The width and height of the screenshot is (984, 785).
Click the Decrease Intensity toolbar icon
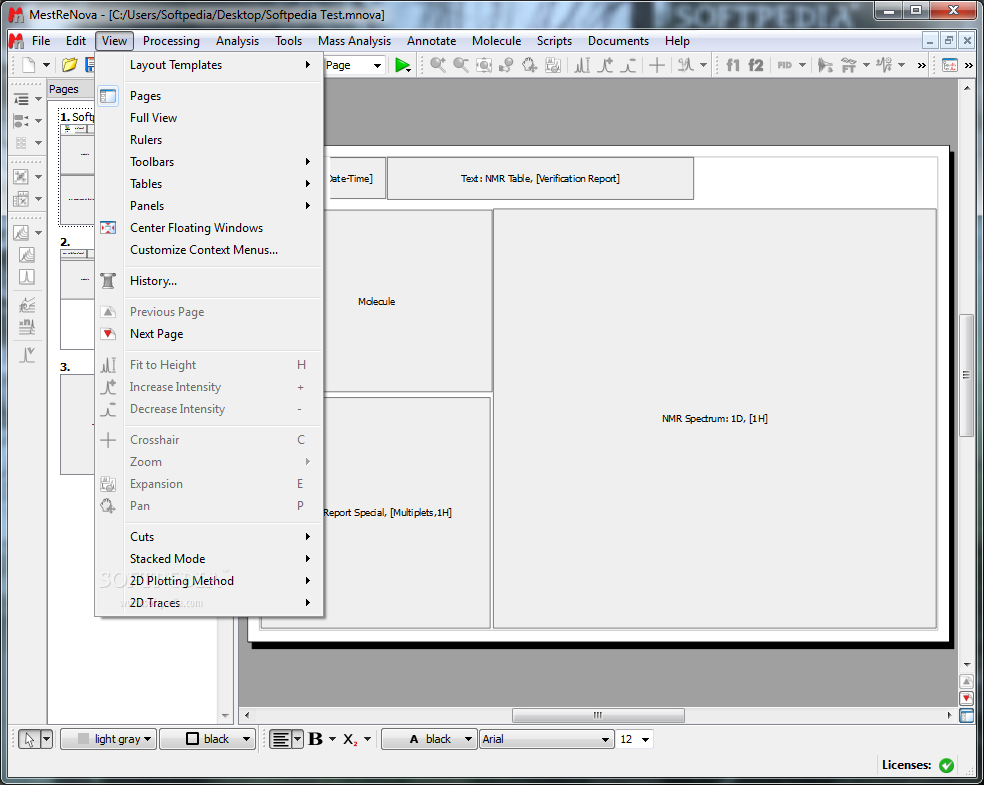[x=628, y=65]
